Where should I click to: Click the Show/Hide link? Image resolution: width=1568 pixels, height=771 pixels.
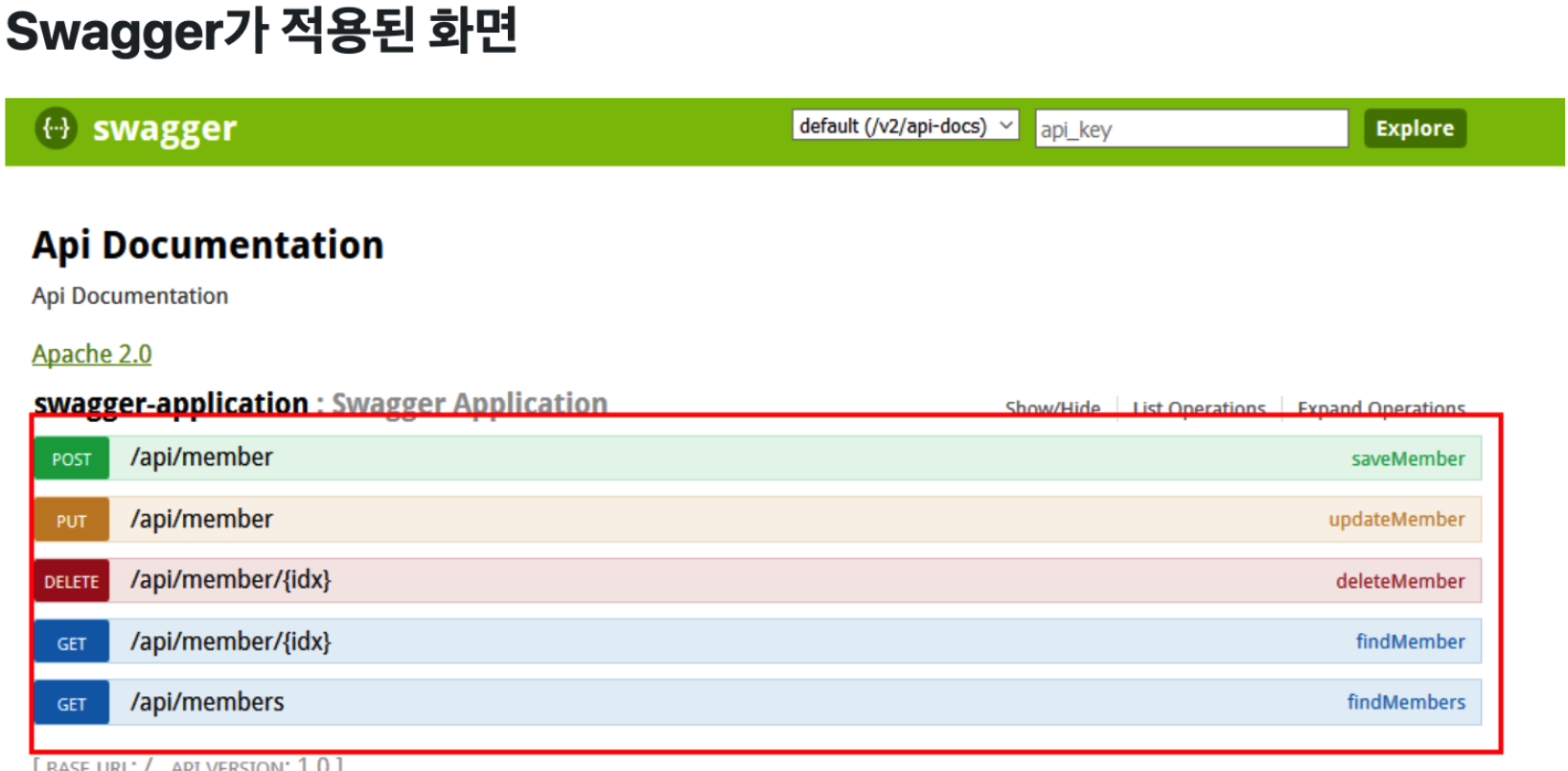click(1052, 409)
